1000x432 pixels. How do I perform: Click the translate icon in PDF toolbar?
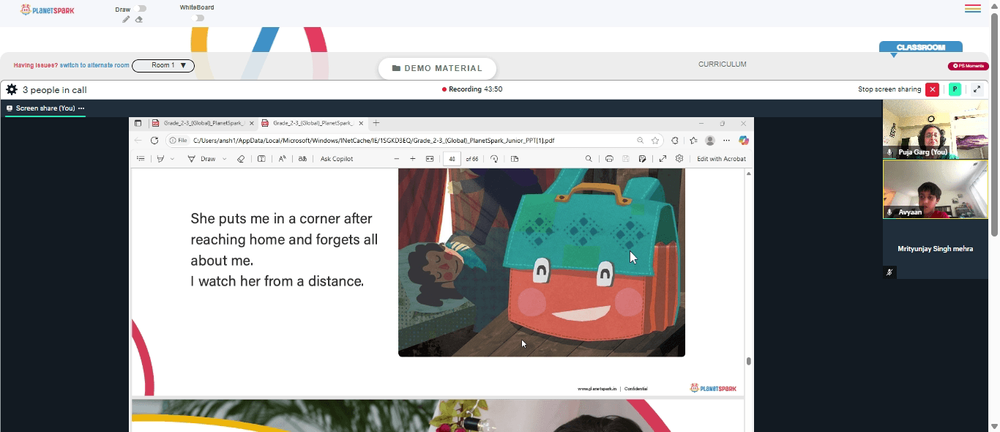[x=303, y=159]
